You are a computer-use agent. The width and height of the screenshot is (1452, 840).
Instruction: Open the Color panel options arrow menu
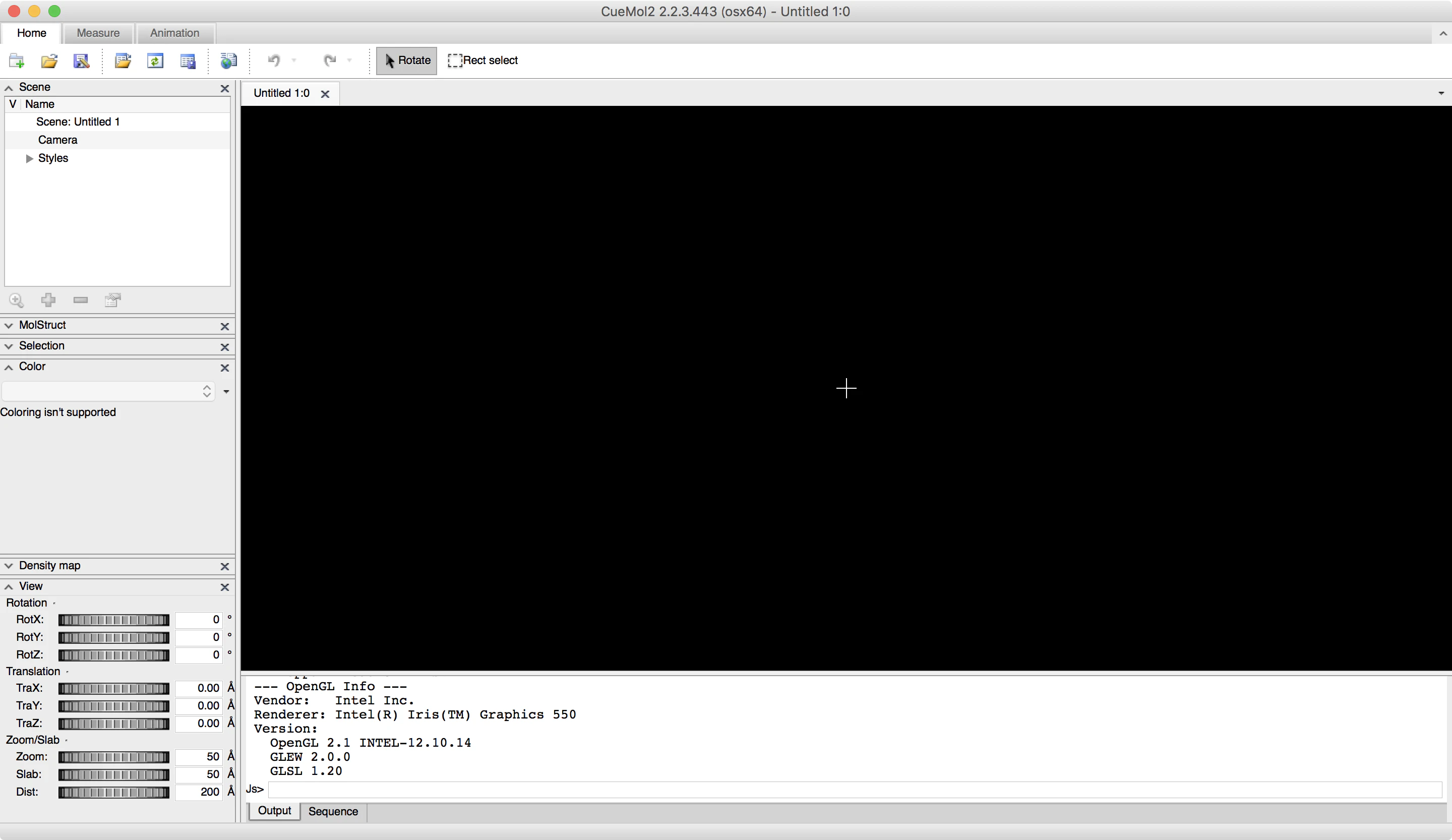226,392
